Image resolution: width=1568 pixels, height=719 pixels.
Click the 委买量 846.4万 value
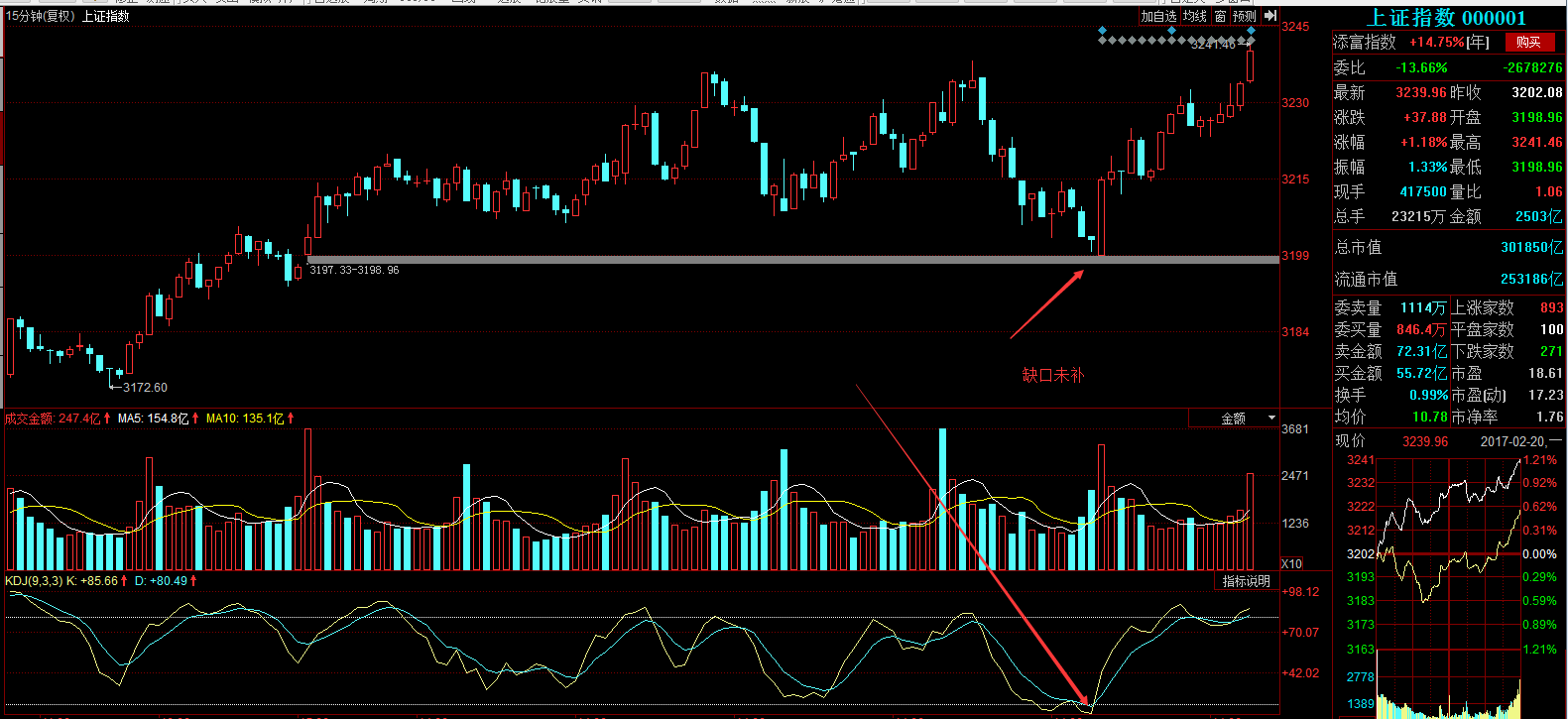(1421, 329)
